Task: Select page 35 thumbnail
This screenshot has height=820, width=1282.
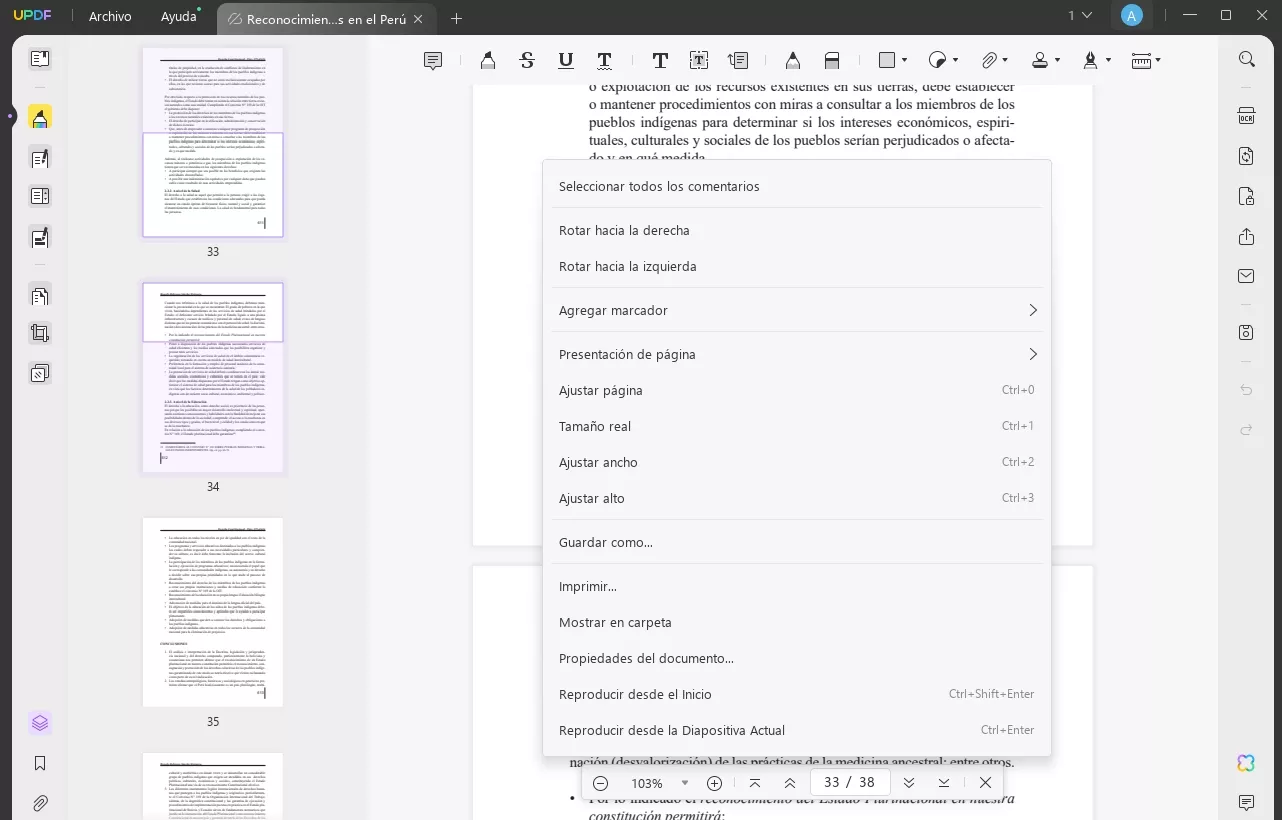Action: (213, 612)
